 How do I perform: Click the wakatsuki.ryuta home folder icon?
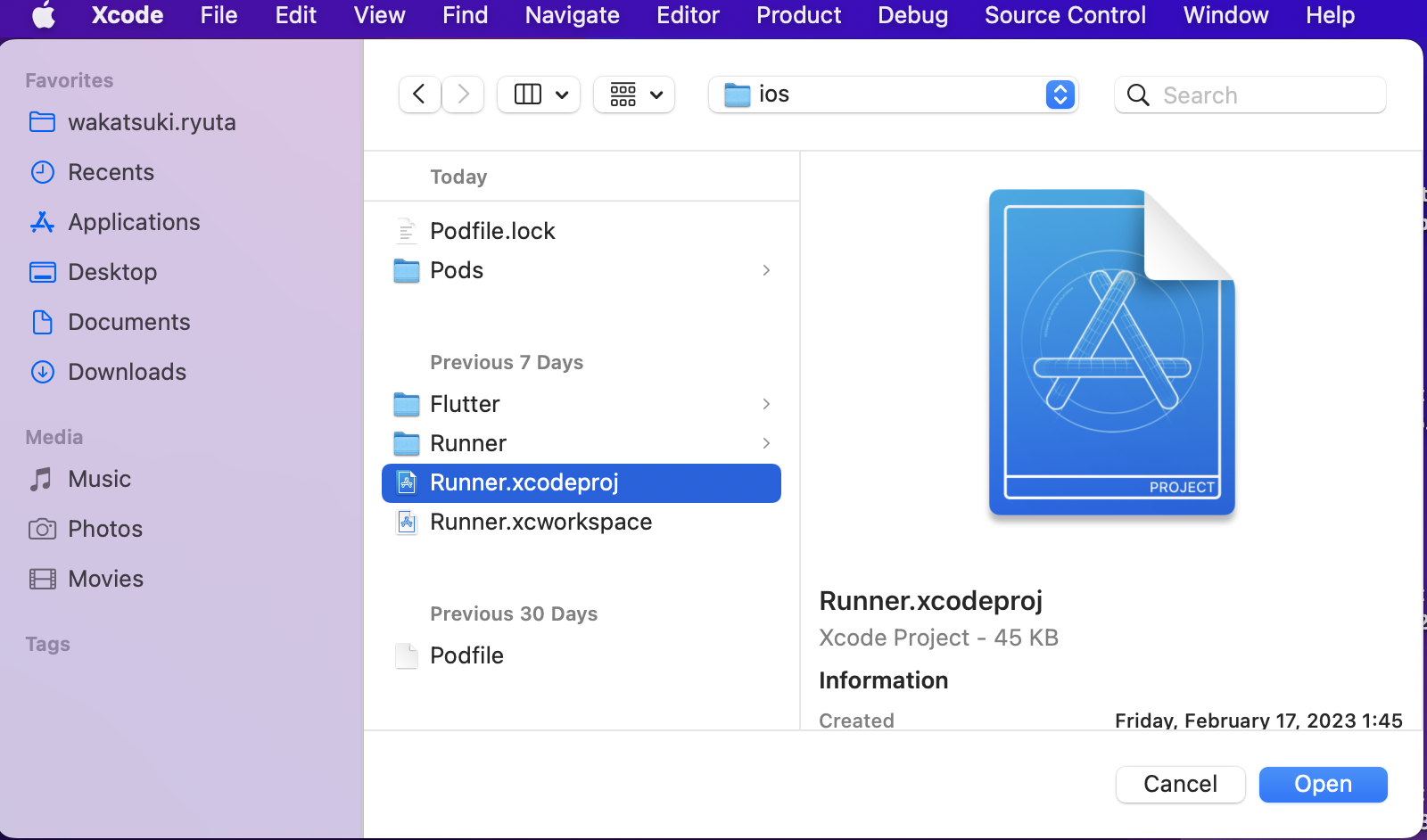click(42, 122)
